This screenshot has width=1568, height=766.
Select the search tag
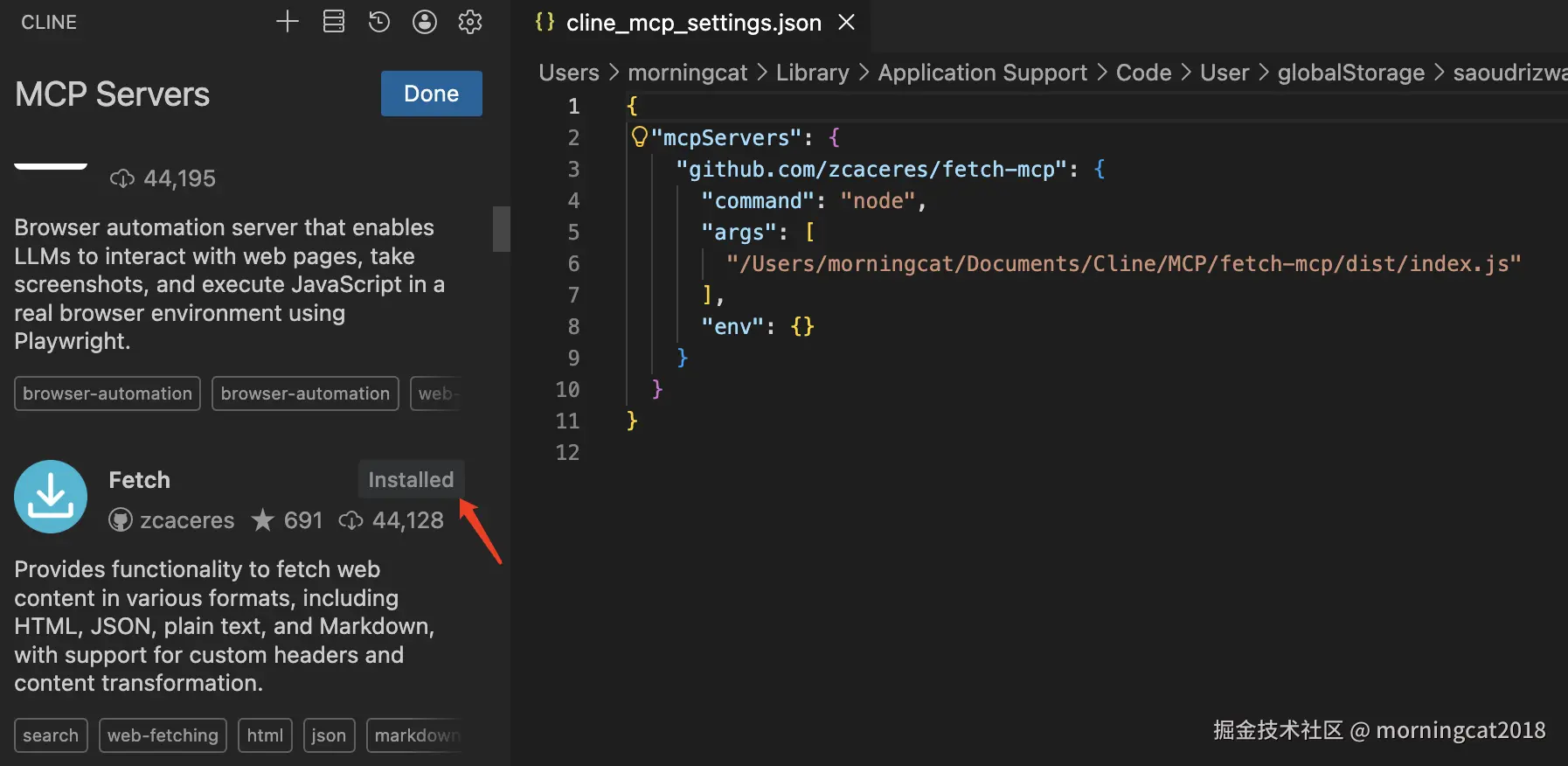click(x=51, y=735)
